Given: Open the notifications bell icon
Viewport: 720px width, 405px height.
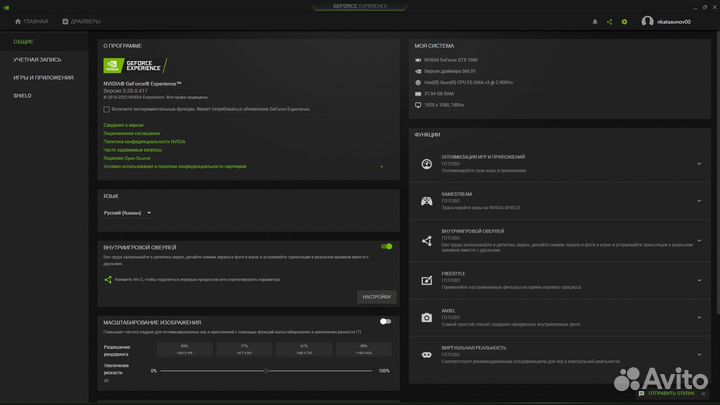Looking at the screenshot, I should (594, 21).
